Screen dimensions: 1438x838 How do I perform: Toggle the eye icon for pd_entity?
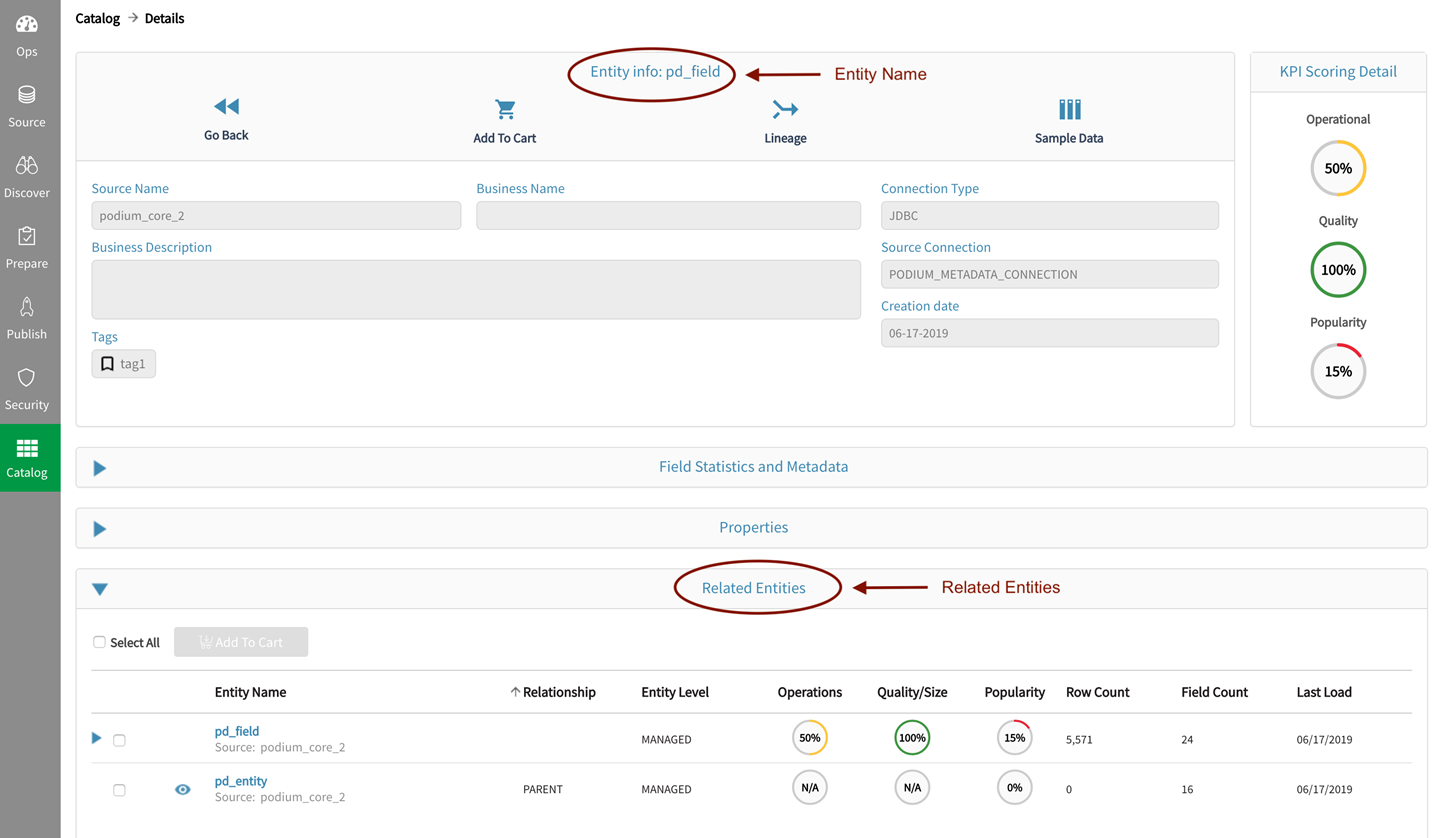(x=183, y=790)
